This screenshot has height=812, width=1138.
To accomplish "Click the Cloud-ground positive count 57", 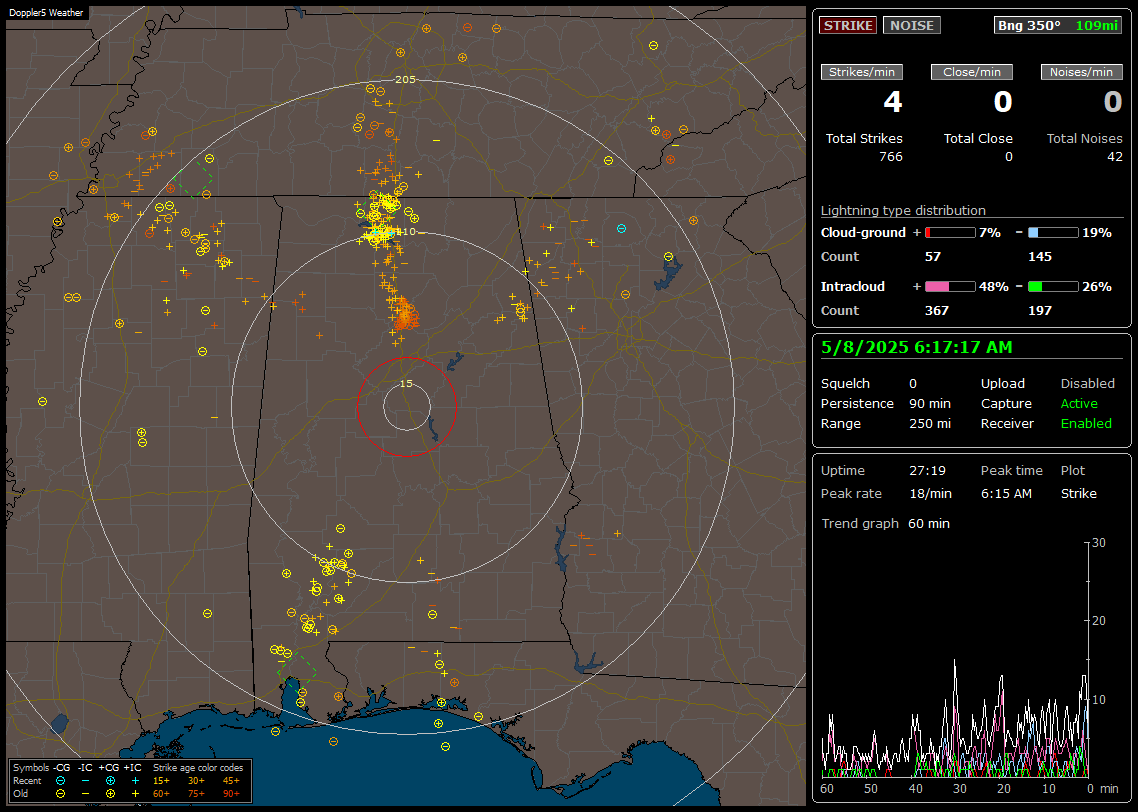I will pos(933,257).
